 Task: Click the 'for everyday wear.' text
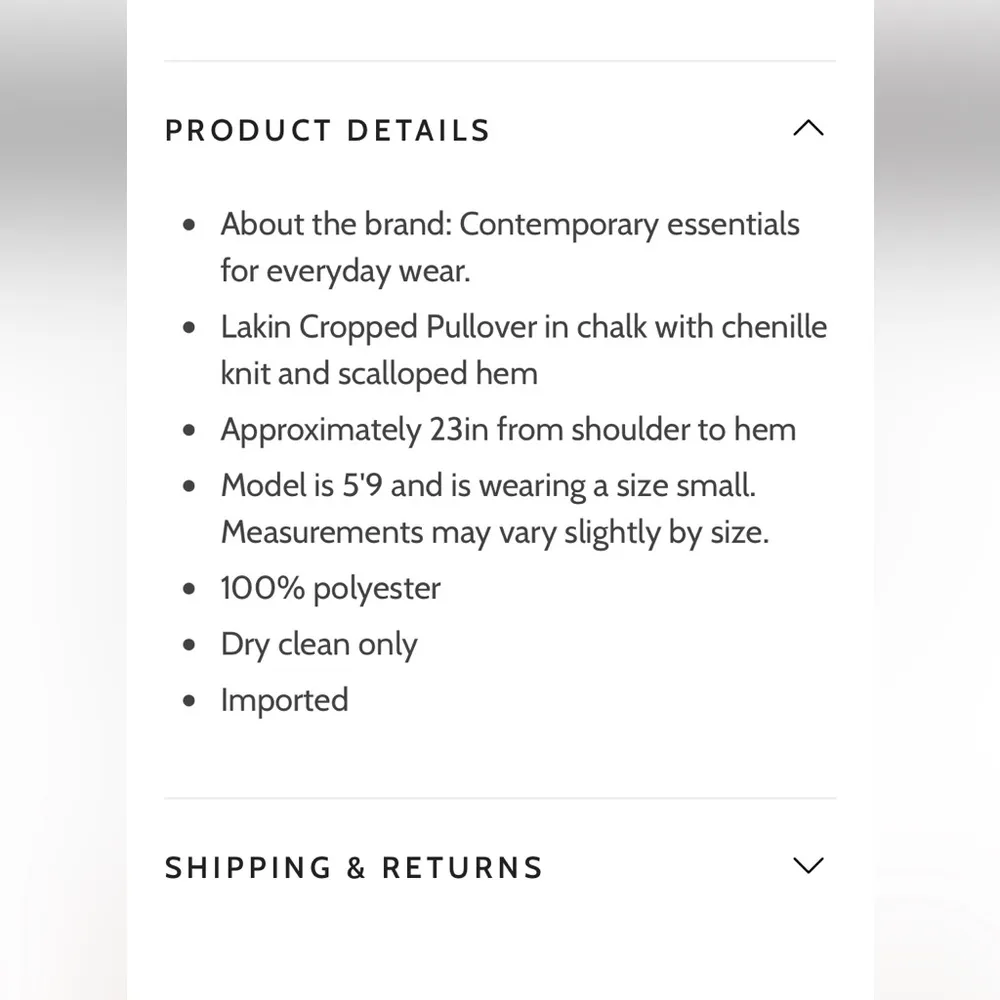345,271
